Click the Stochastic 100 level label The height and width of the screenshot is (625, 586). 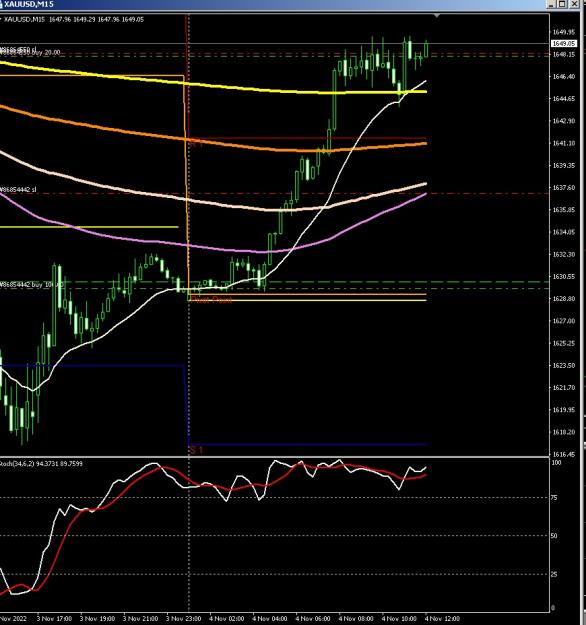pos(556,462)
